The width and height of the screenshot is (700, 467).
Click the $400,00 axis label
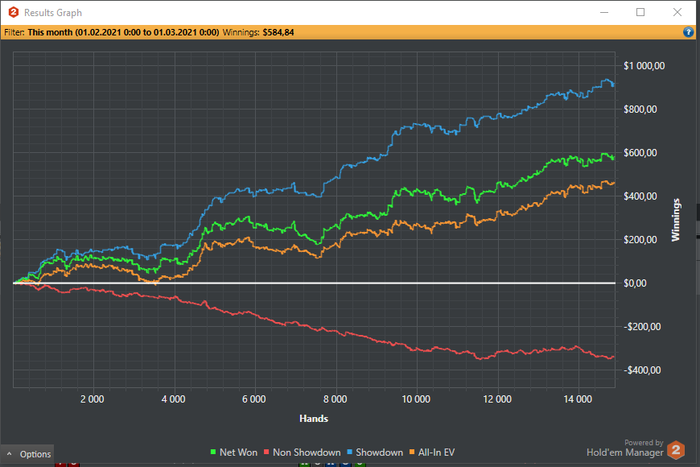640,196
